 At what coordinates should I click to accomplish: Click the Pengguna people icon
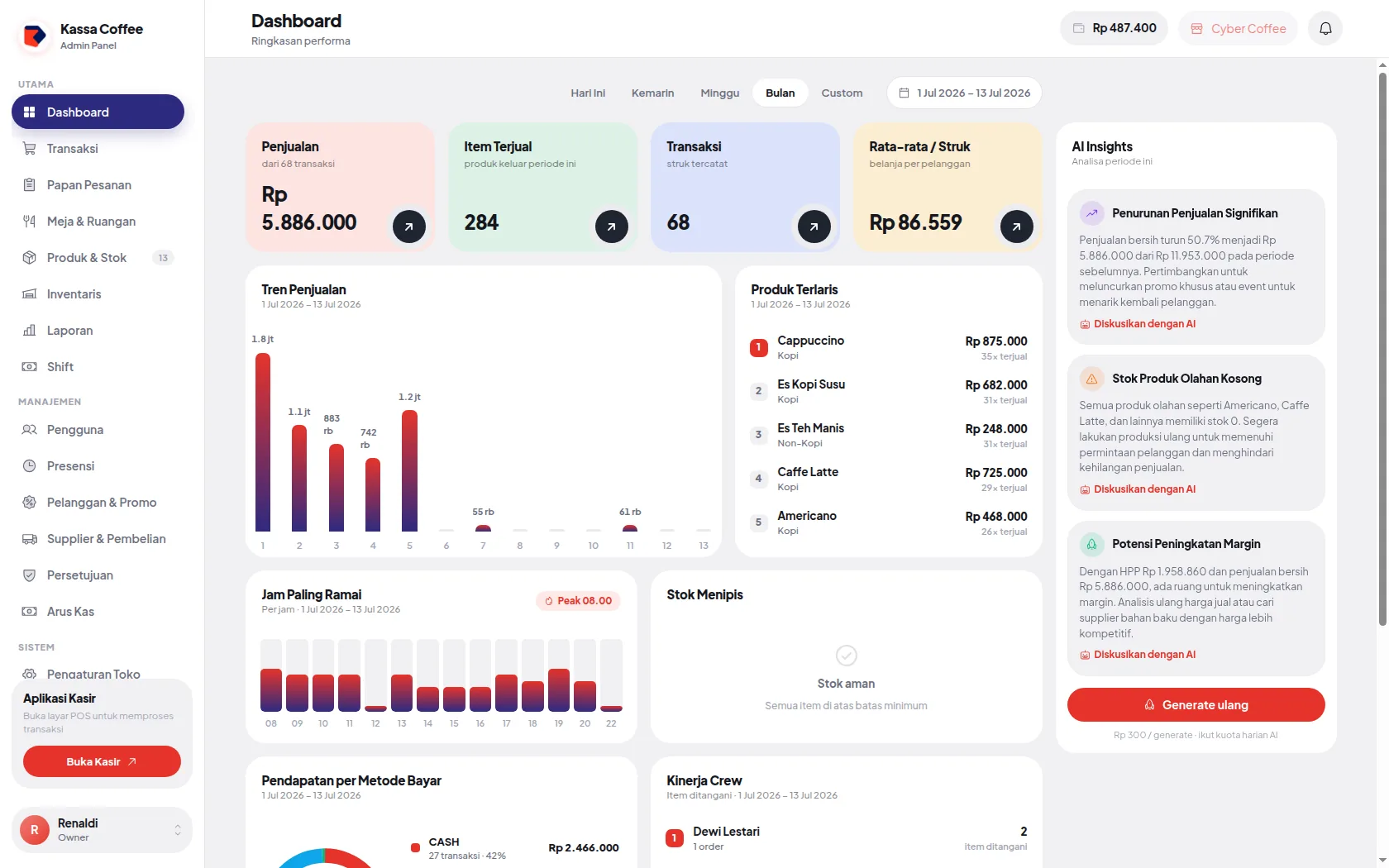(x=30, y=430)
